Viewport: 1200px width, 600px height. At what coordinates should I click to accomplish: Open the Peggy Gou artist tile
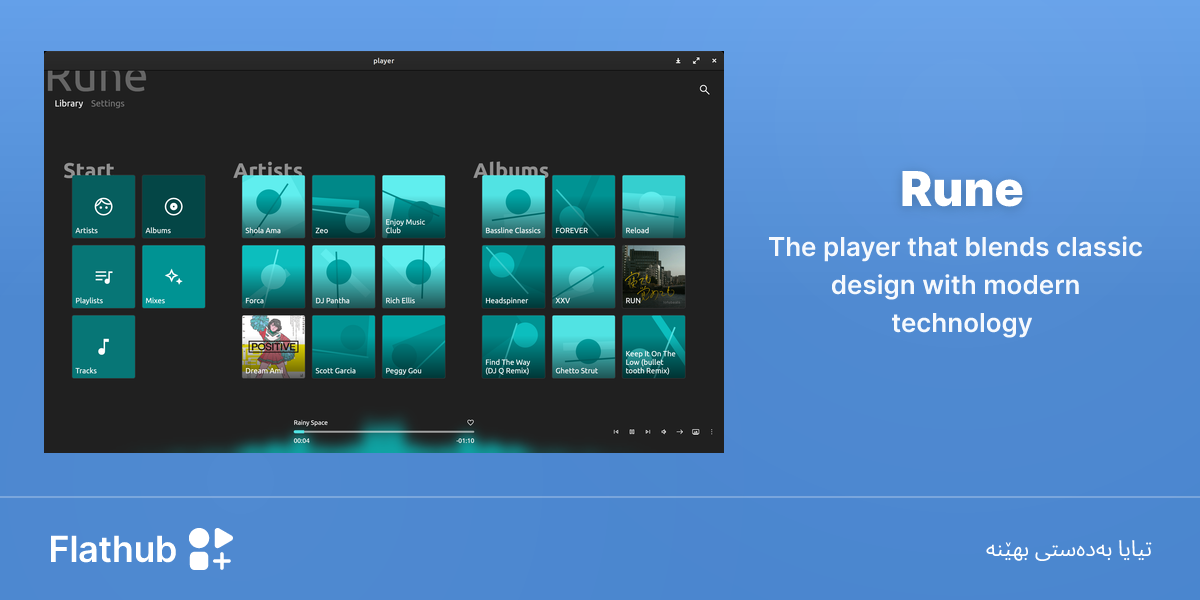point(414,347)
